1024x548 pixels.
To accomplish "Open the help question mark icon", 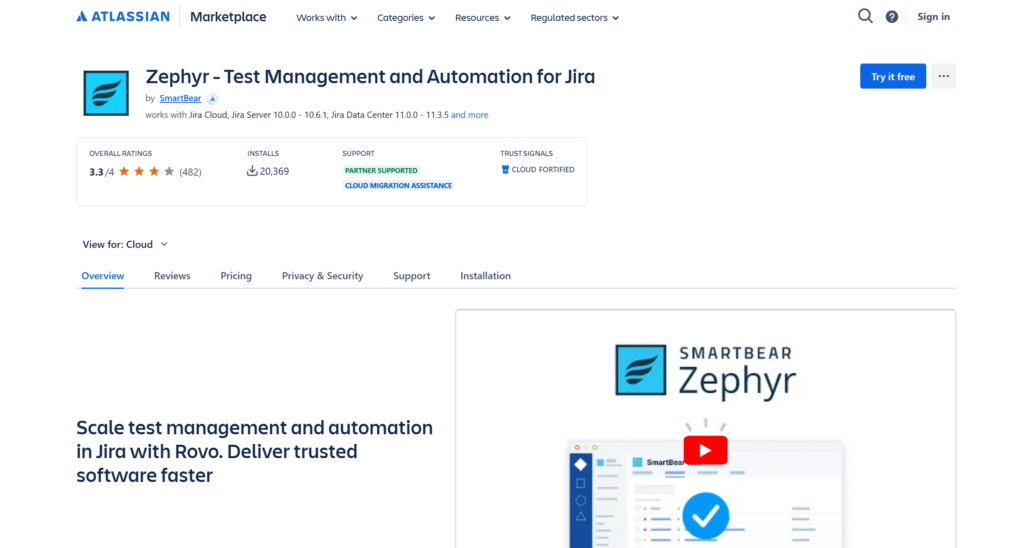I will [891, 17].
